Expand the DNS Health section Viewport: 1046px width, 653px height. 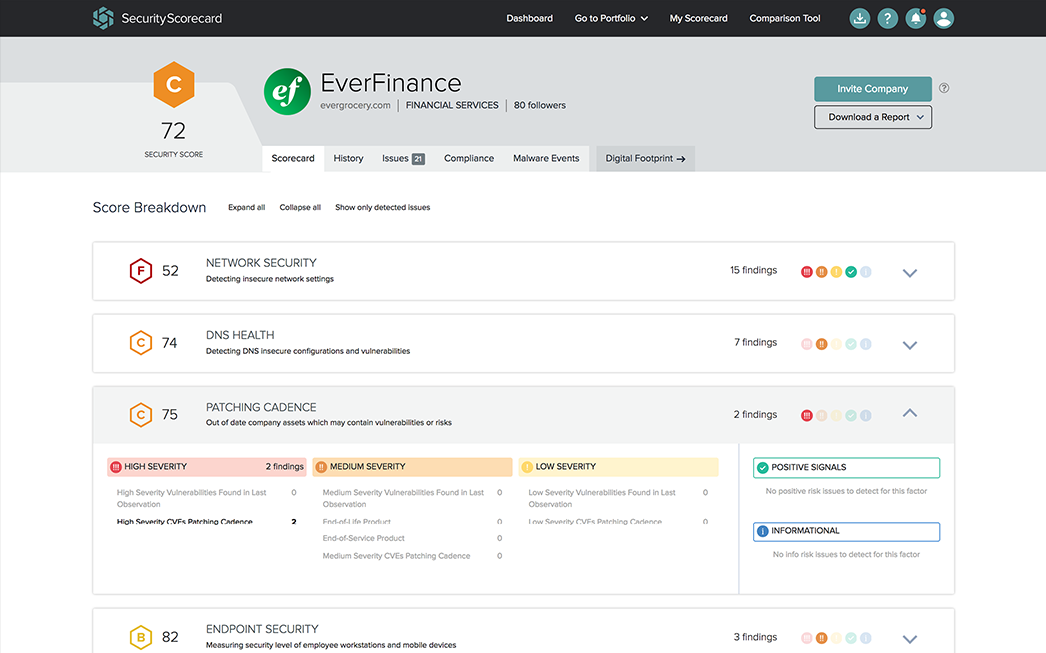[909, 345]
